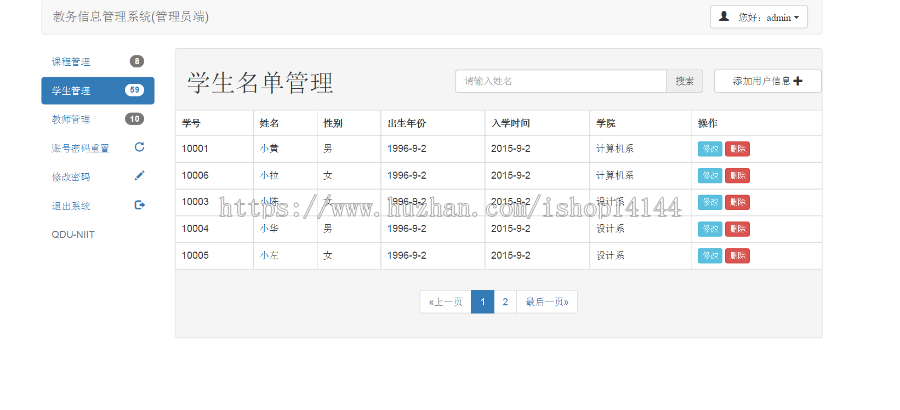The width and height of the screenshot is (900, 410).
Task: Click the refresh icon beside 账号密码重置
Action: [x=139, y=147]
